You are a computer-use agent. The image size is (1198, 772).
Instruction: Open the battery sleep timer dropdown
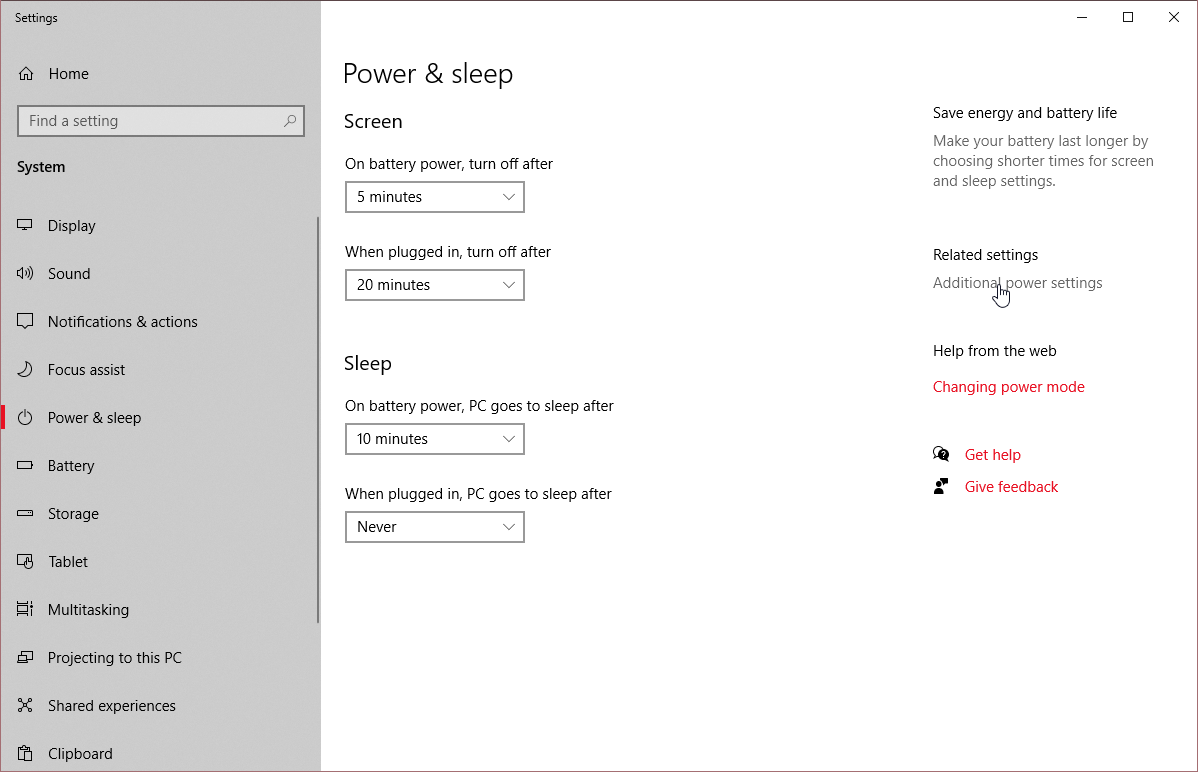coord(434,439)
